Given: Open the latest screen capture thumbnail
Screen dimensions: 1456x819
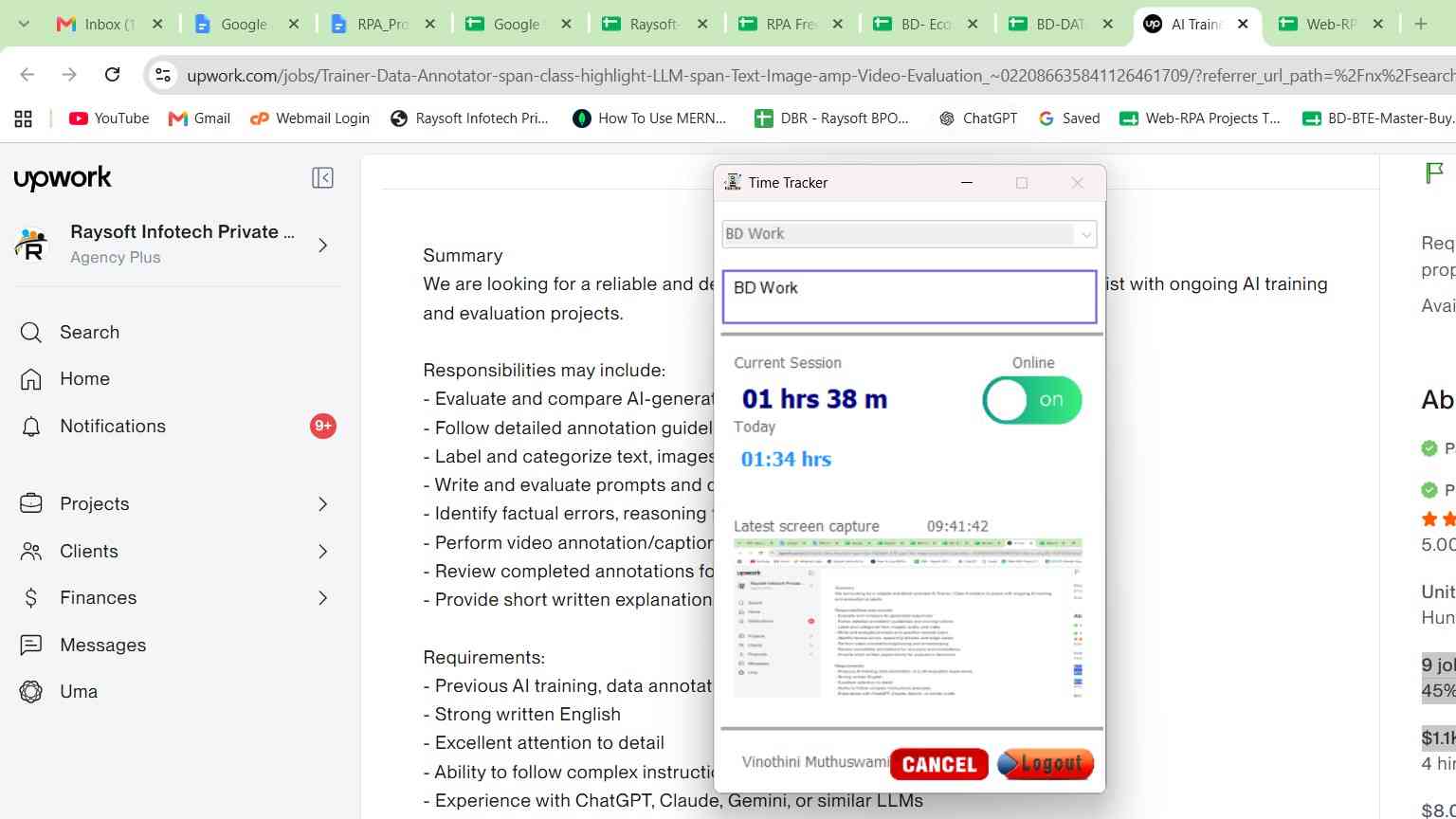Looking at the screenshot, I should pyautogui.click(x=908, y=619).
